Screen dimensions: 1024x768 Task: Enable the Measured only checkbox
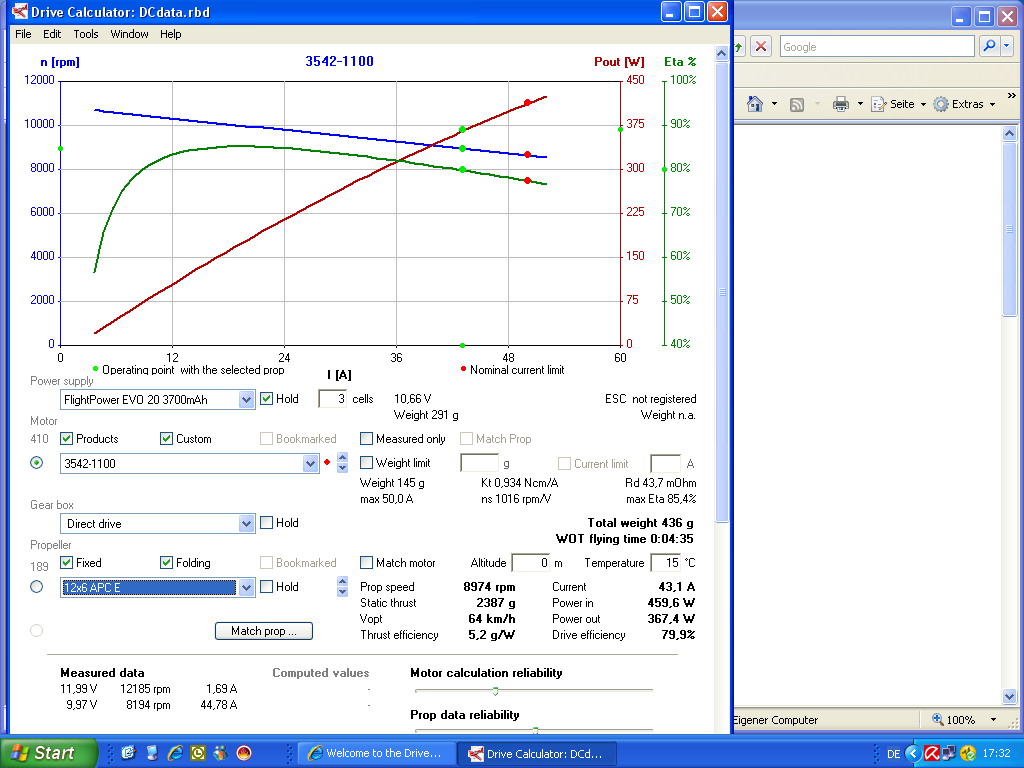click(367, 439)
